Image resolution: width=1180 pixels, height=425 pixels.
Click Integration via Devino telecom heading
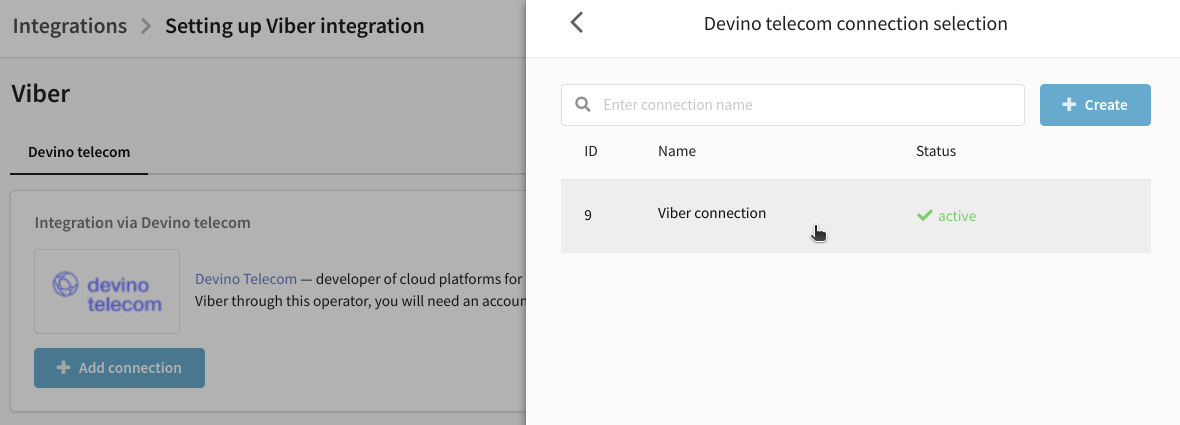pos(143,223)
